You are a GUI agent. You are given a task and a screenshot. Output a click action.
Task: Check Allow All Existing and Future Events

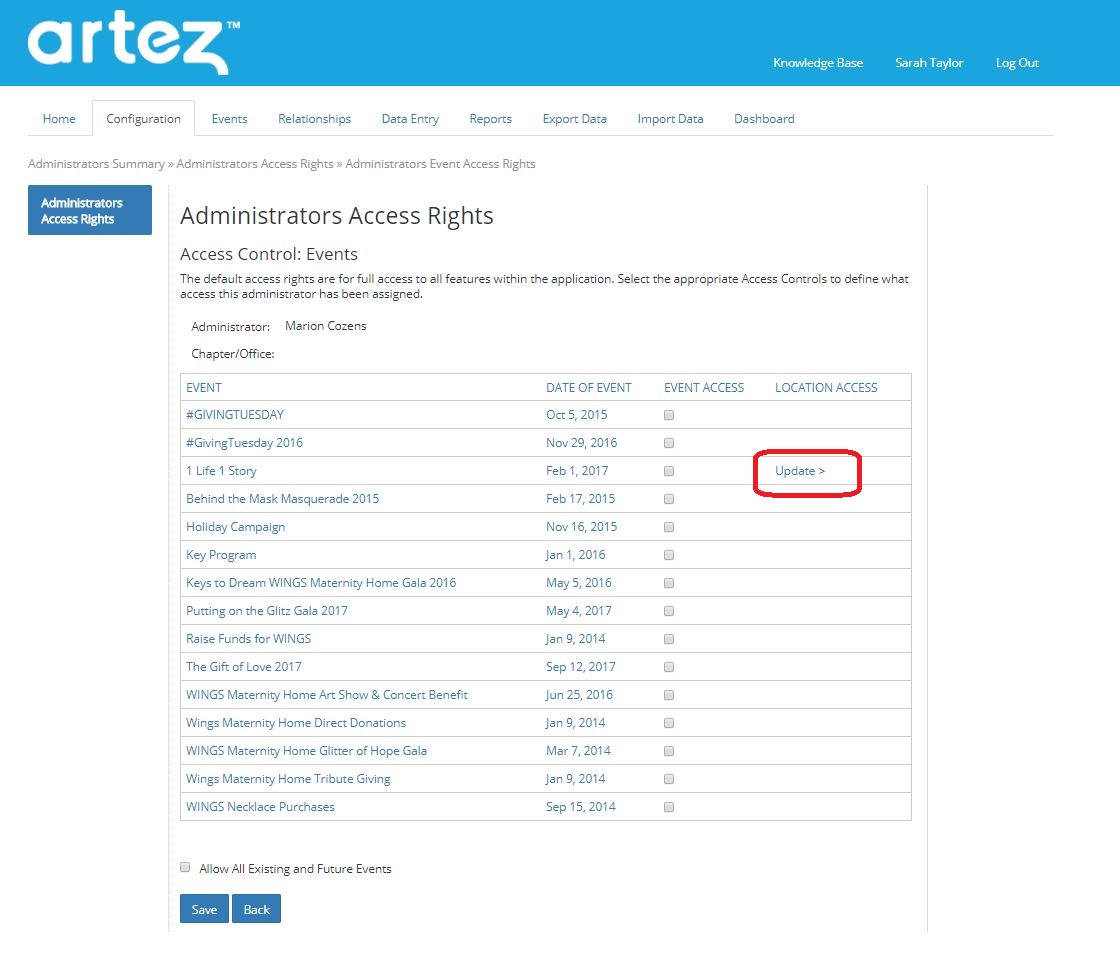185,867
